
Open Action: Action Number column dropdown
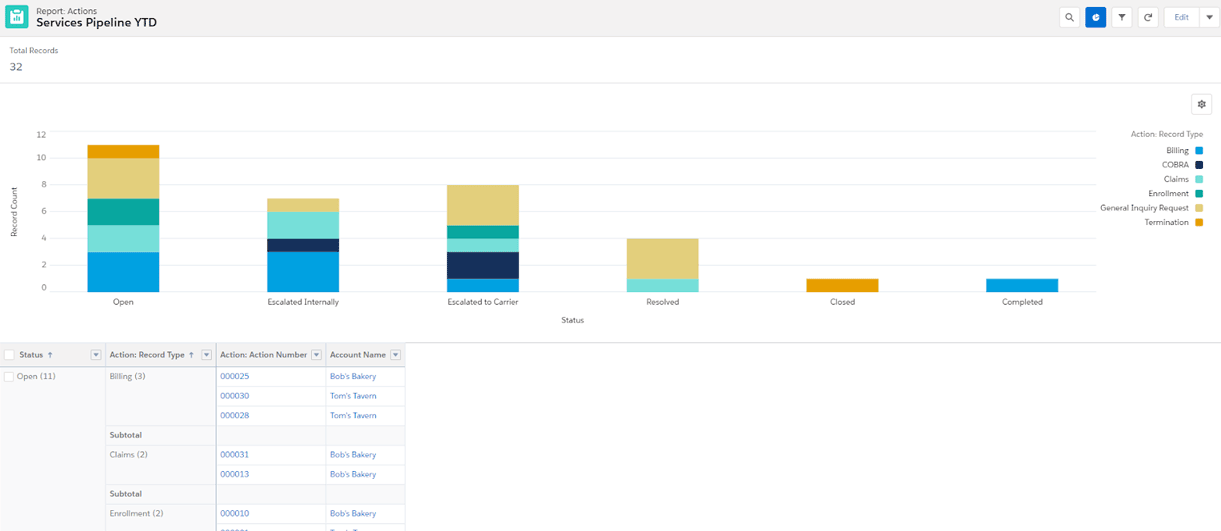click(316, 355)
